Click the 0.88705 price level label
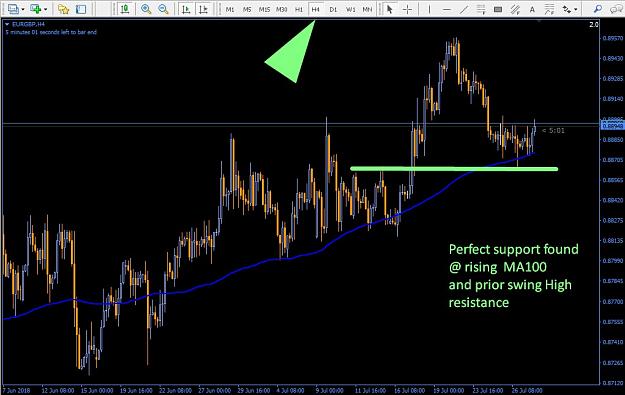The height and width of the screenshot is (395, 625). tap(613, 160)
